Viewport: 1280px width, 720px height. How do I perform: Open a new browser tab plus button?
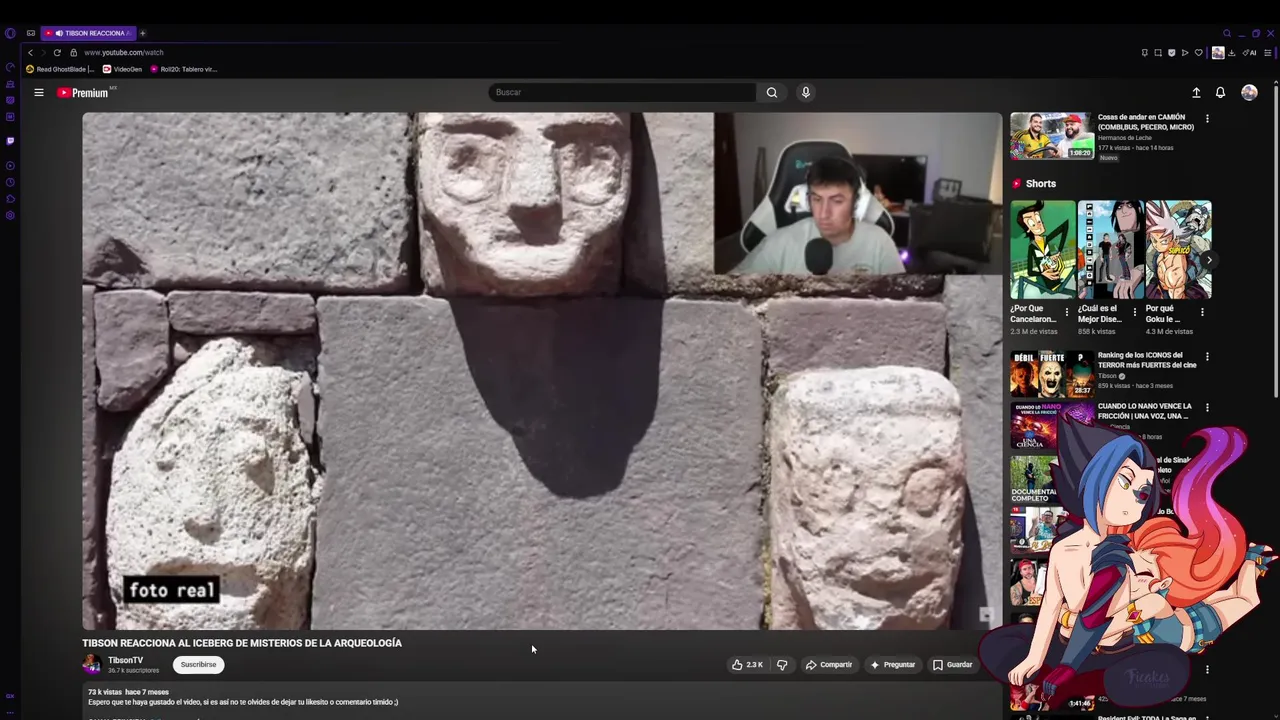(x=142, y=33)
